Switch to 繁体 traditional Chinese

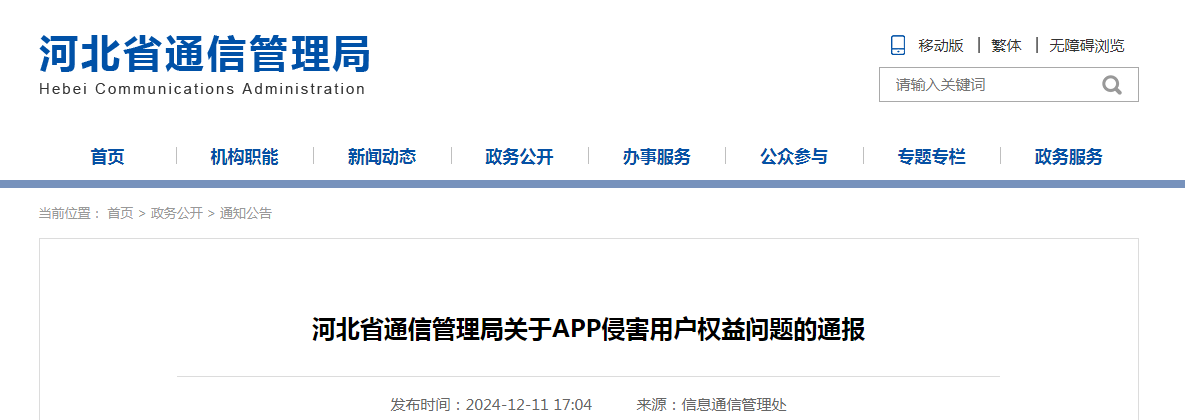pos(1007,45)
